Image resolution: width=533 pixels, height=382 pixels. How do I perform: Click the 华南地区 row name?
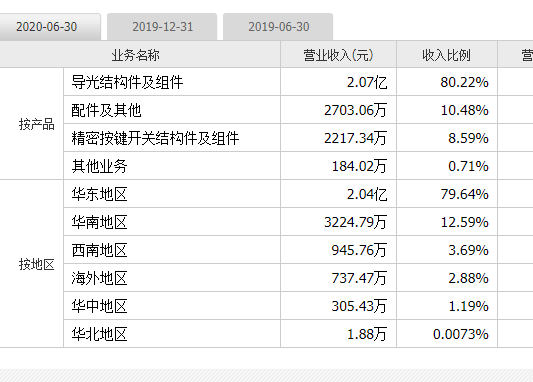coord(99,222)
